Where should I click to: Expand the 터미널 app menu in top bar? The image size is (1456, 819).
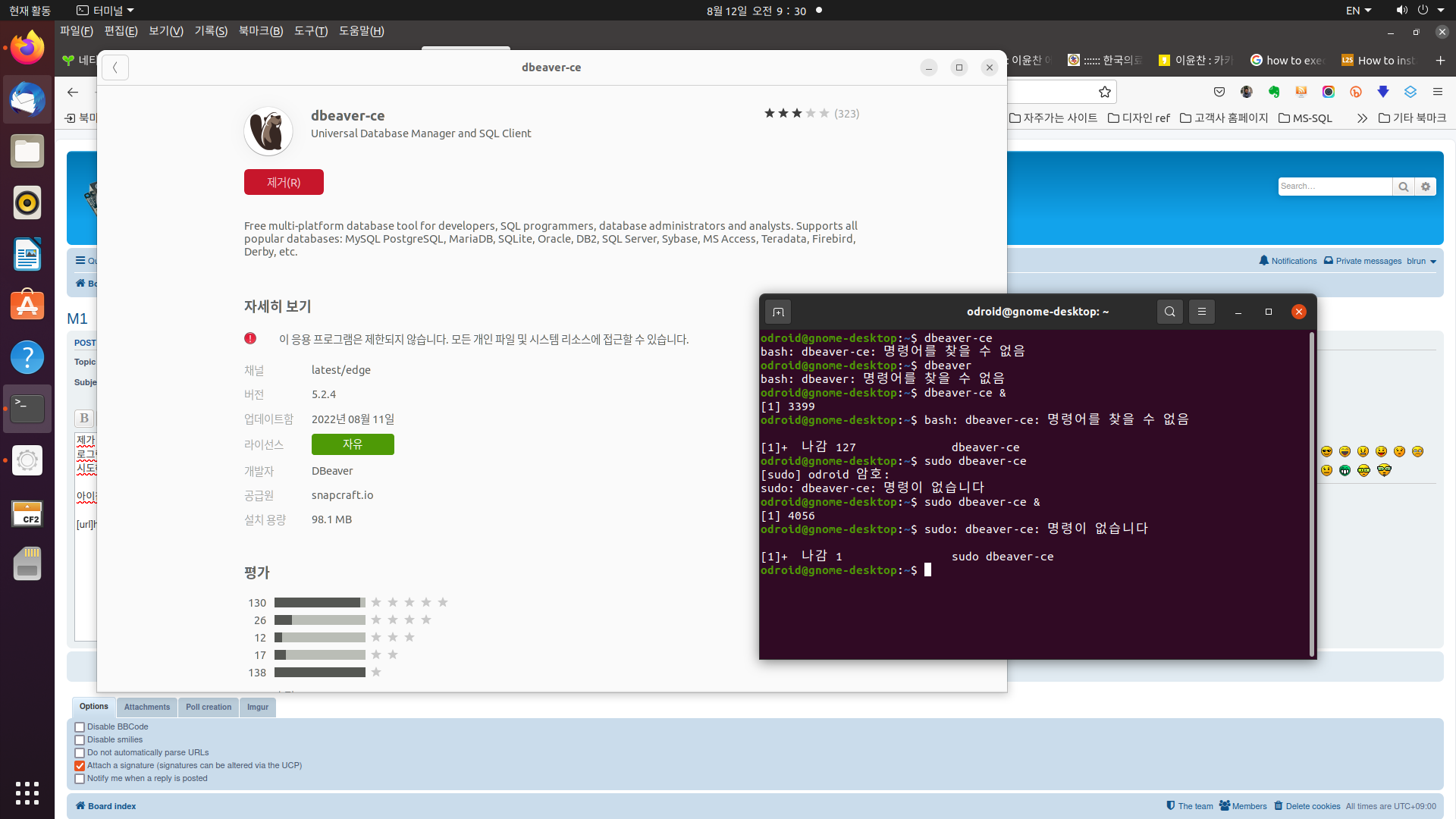click(x=105, y=11)
